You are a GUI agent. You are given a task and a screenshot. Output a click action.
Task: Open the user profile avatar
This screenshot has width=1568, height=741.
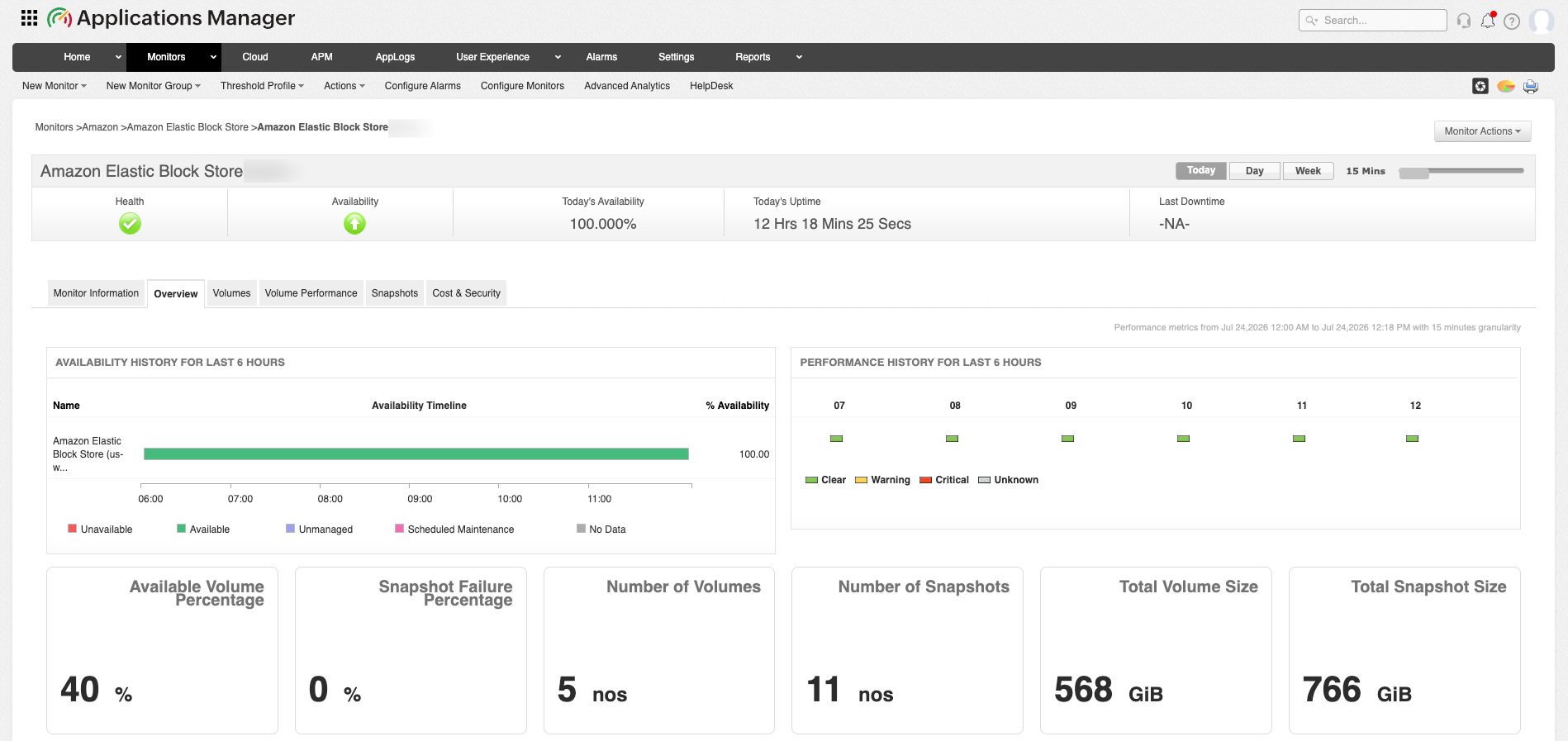[x=1542, y=21]
